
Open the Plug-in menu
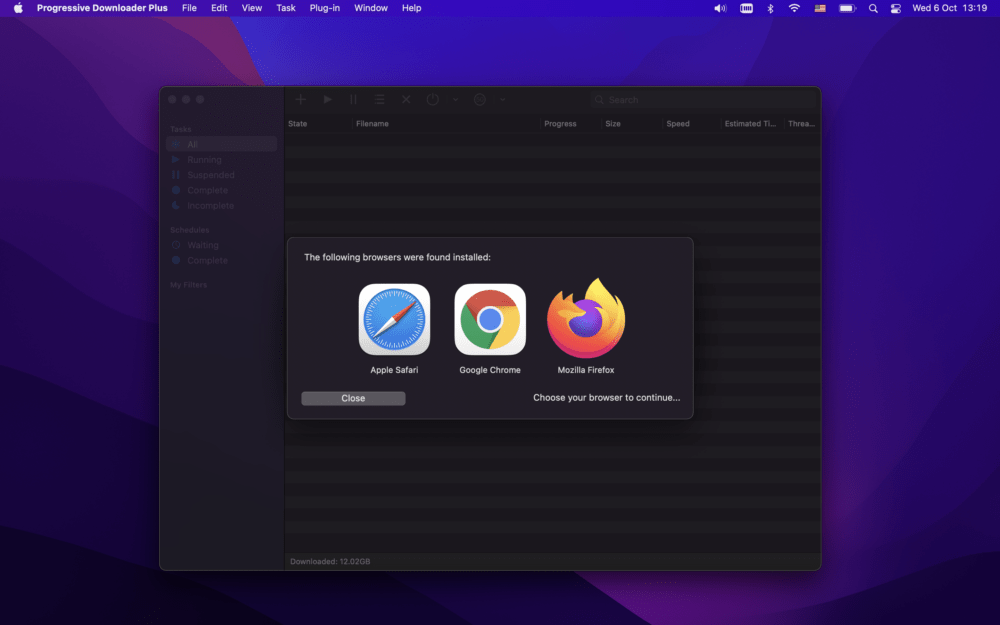tap(325, 8)
